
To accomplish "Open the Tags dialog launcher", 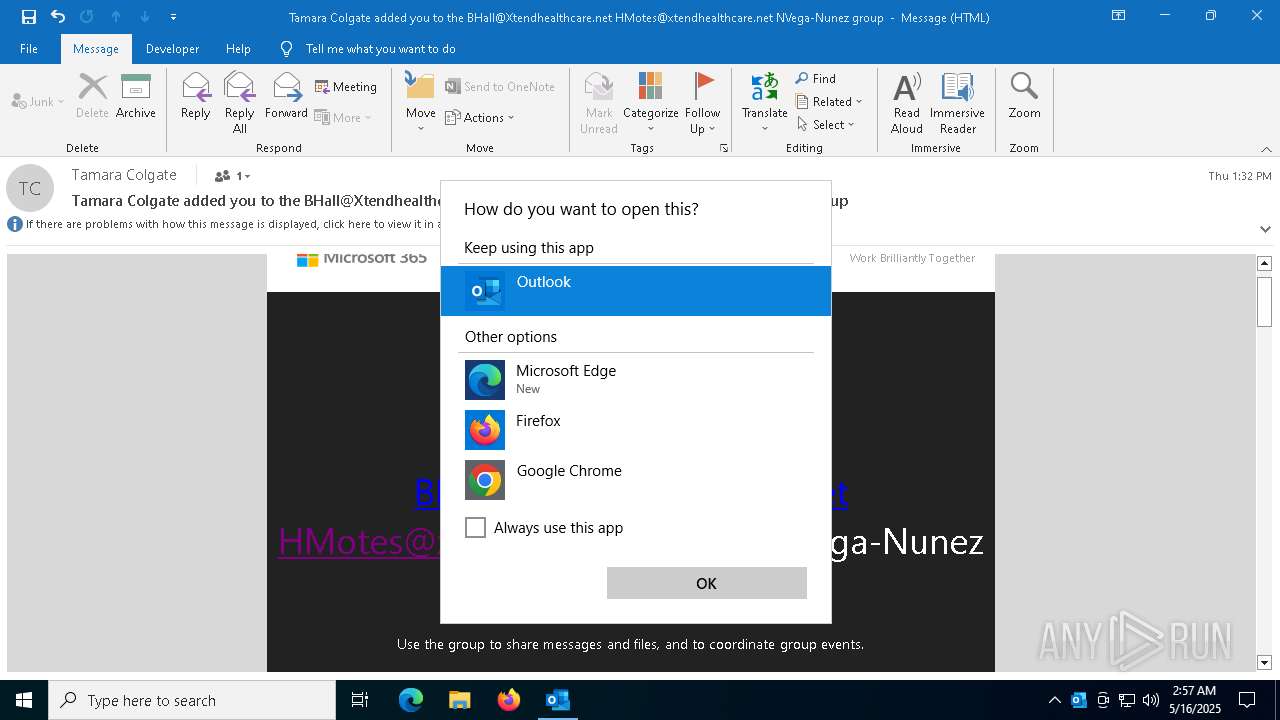I will tap(724, 148).
